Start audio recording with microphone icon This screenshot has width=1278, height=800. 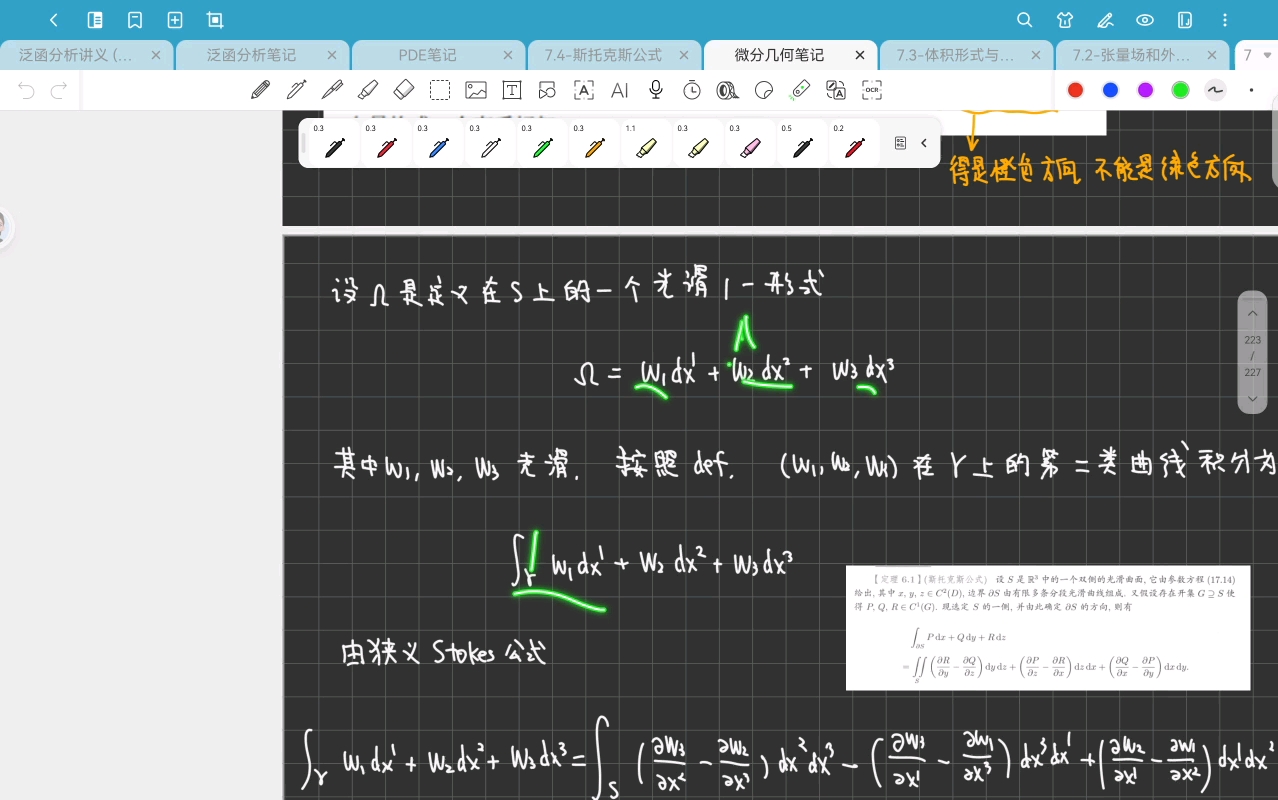click(x=656, y=90)
